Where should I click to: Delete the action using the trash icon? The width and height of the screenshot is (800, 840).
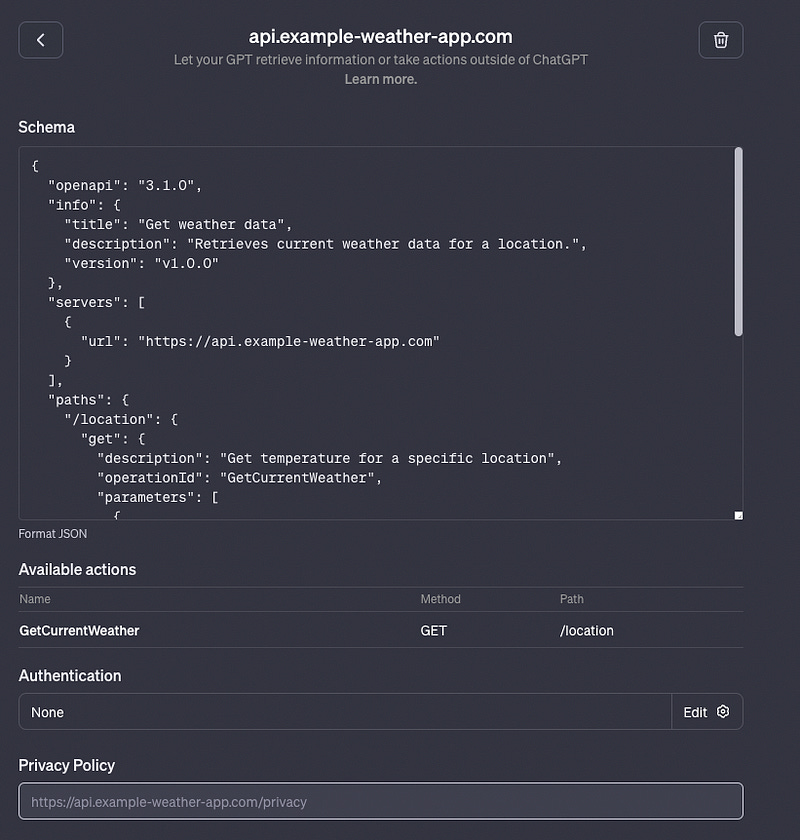(721, 40)
